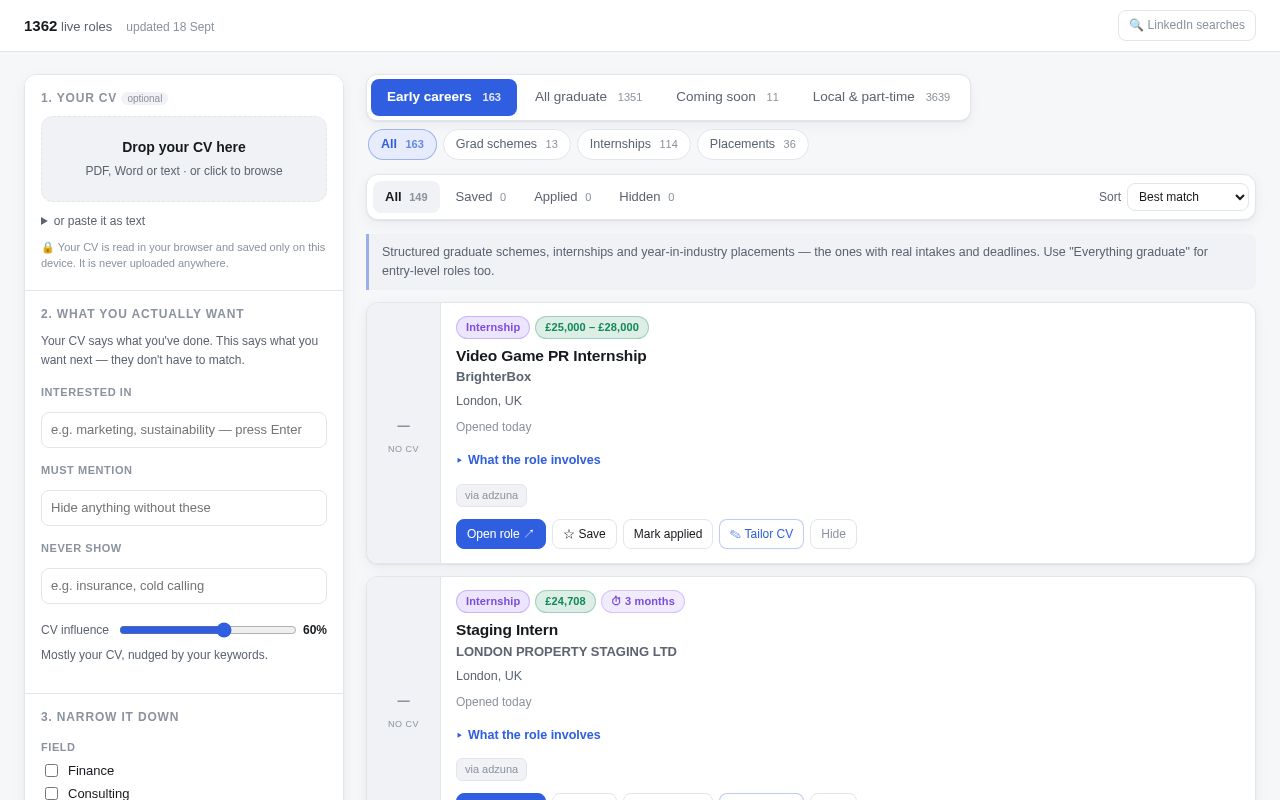Switch to the Early careers tab
Image resolution: width=1280 pixels, height=800 pixels.
point(444,97)
